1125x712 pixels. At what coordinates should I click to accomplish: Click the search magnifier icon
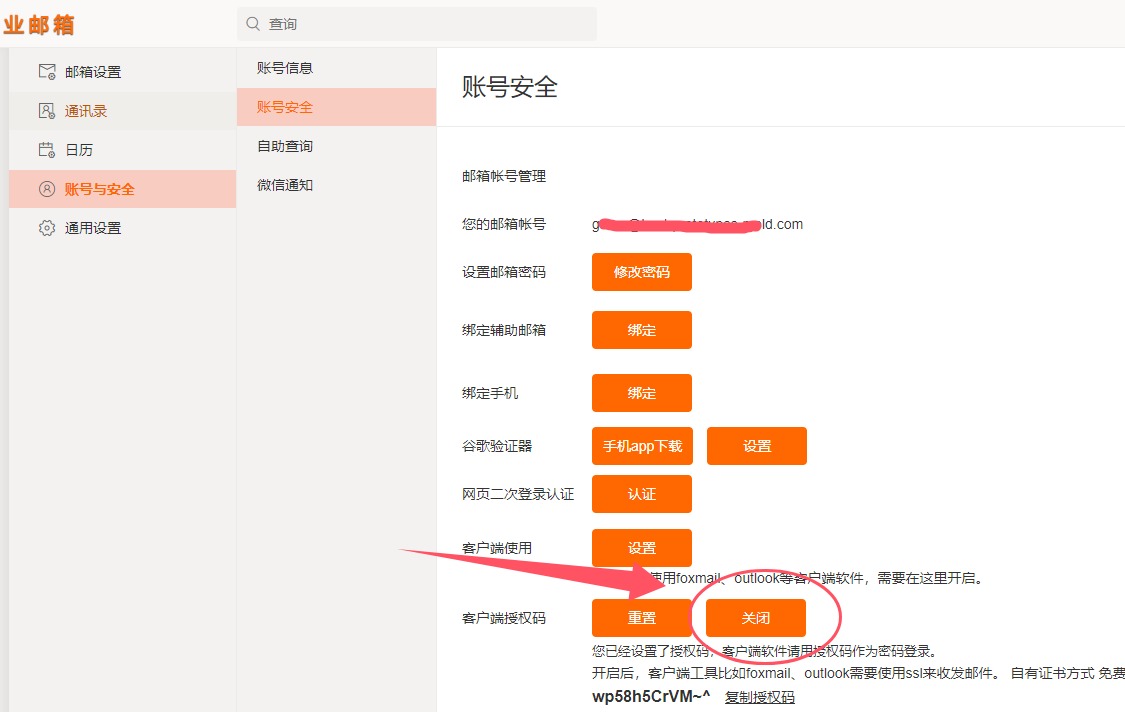click(x=253, y=24)
